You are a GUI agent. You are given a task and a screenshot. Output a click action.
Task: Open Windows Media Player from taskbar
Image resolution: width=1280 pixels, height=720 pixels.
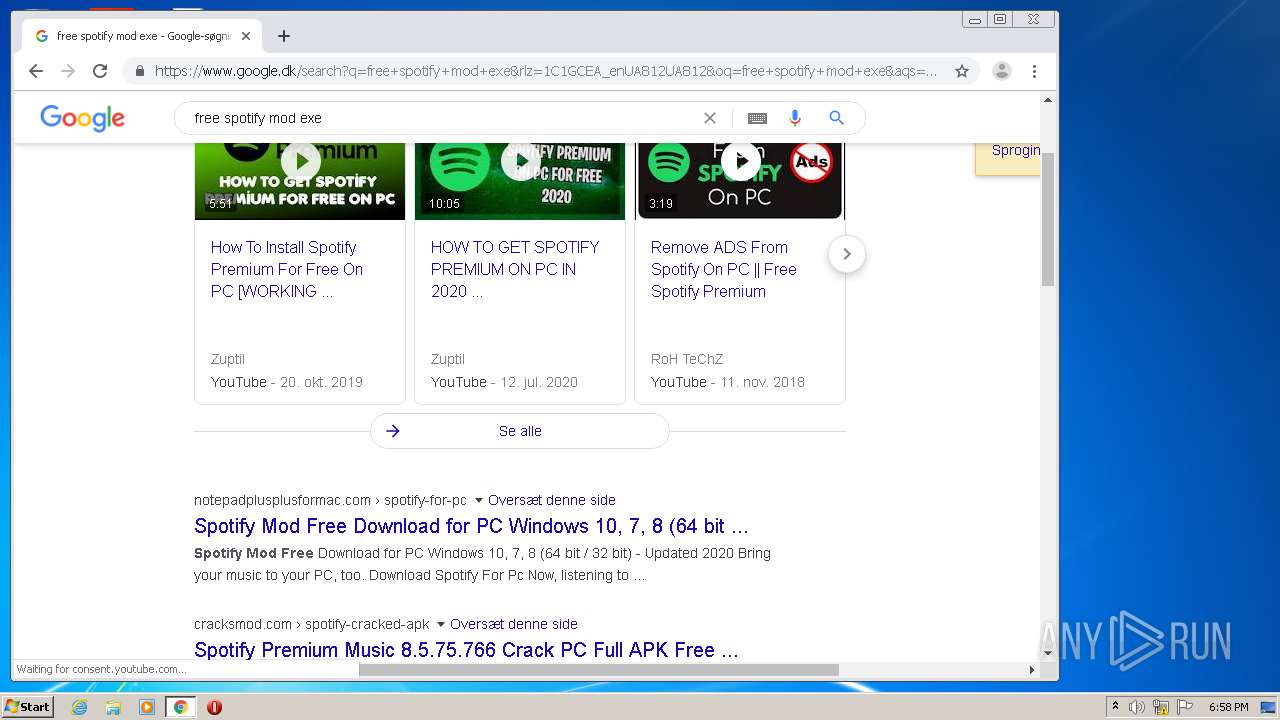[x=147, y=707]
